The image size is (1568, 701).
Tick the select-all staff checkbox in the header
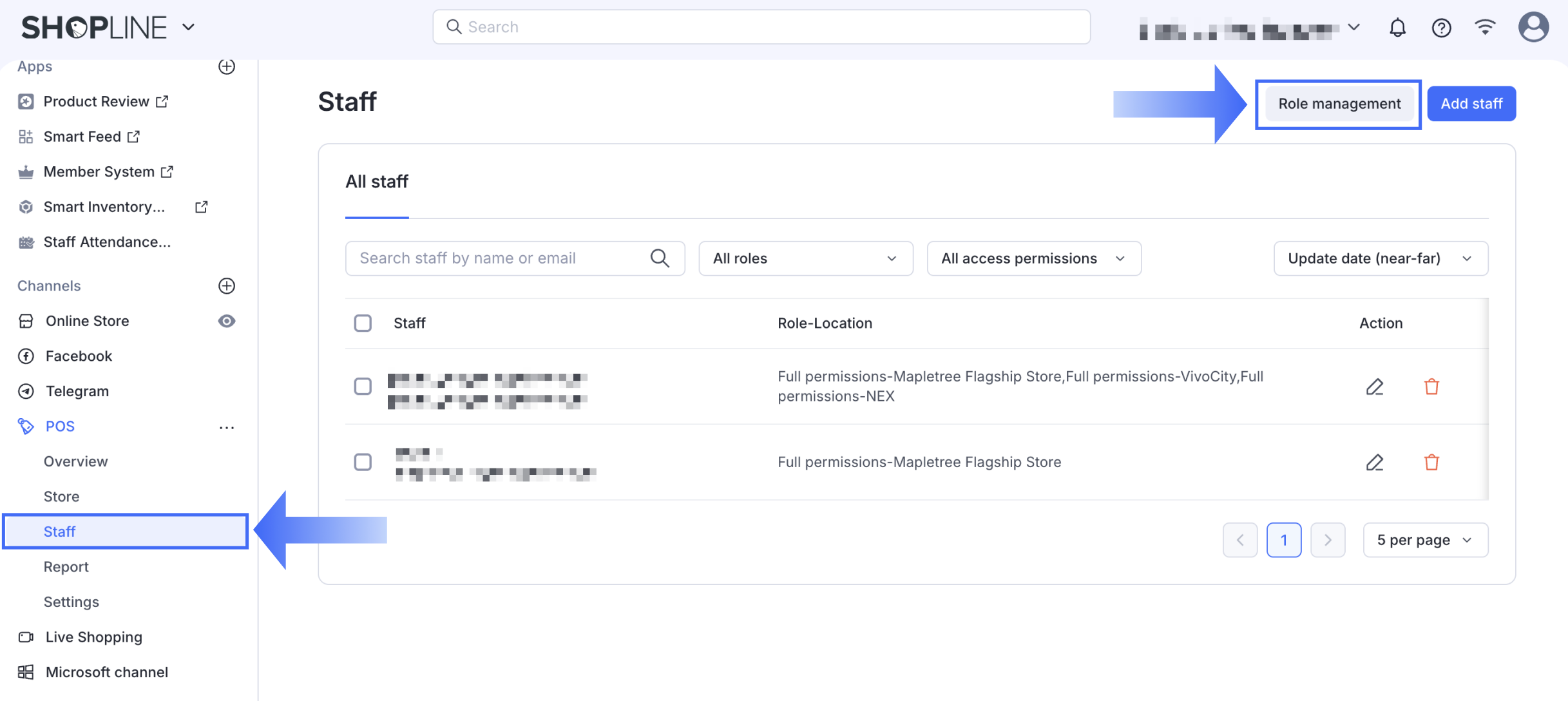point(363,323)
